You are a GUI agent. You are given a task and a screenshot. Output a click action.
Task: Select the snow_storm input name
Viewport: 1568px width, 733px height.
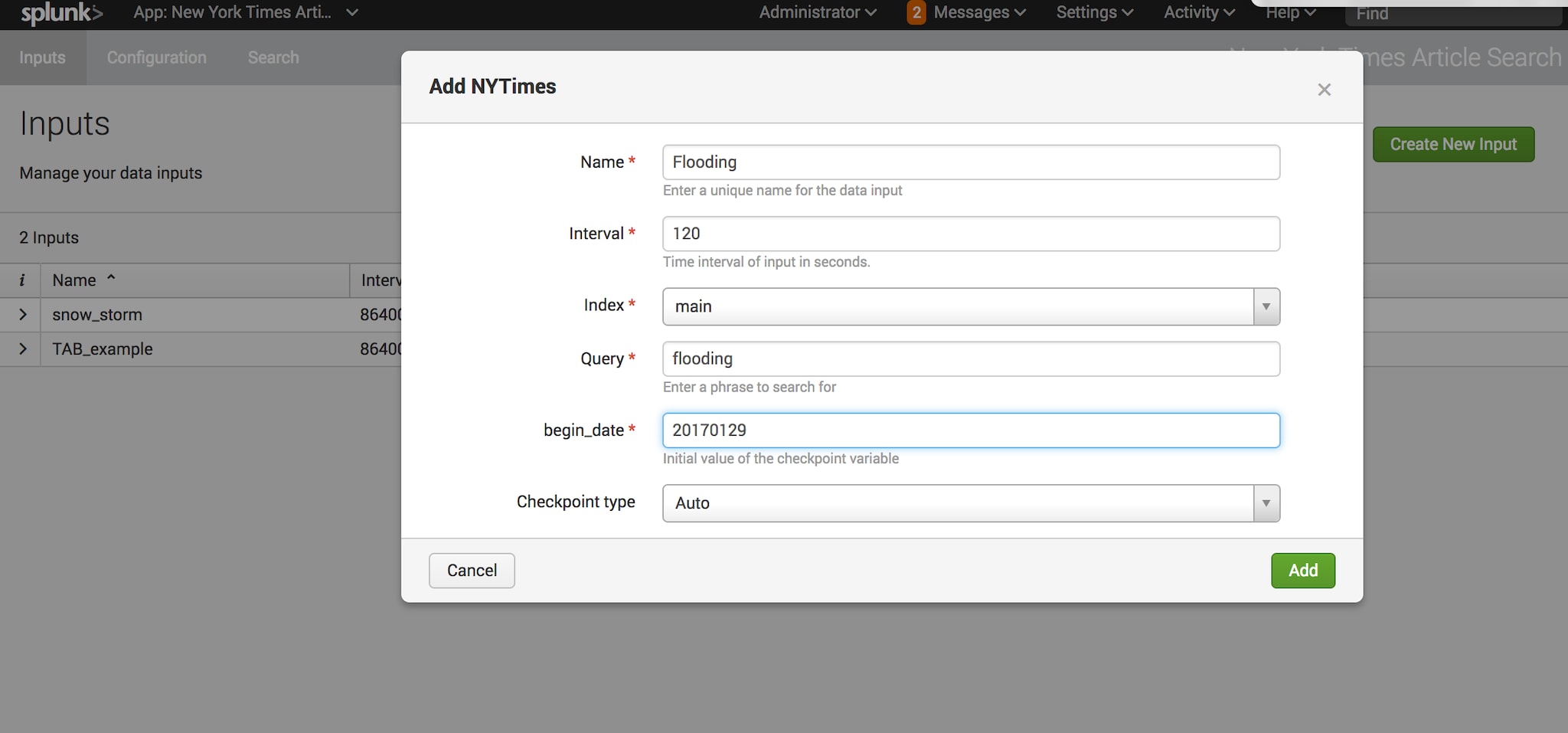tap(97, 314)
